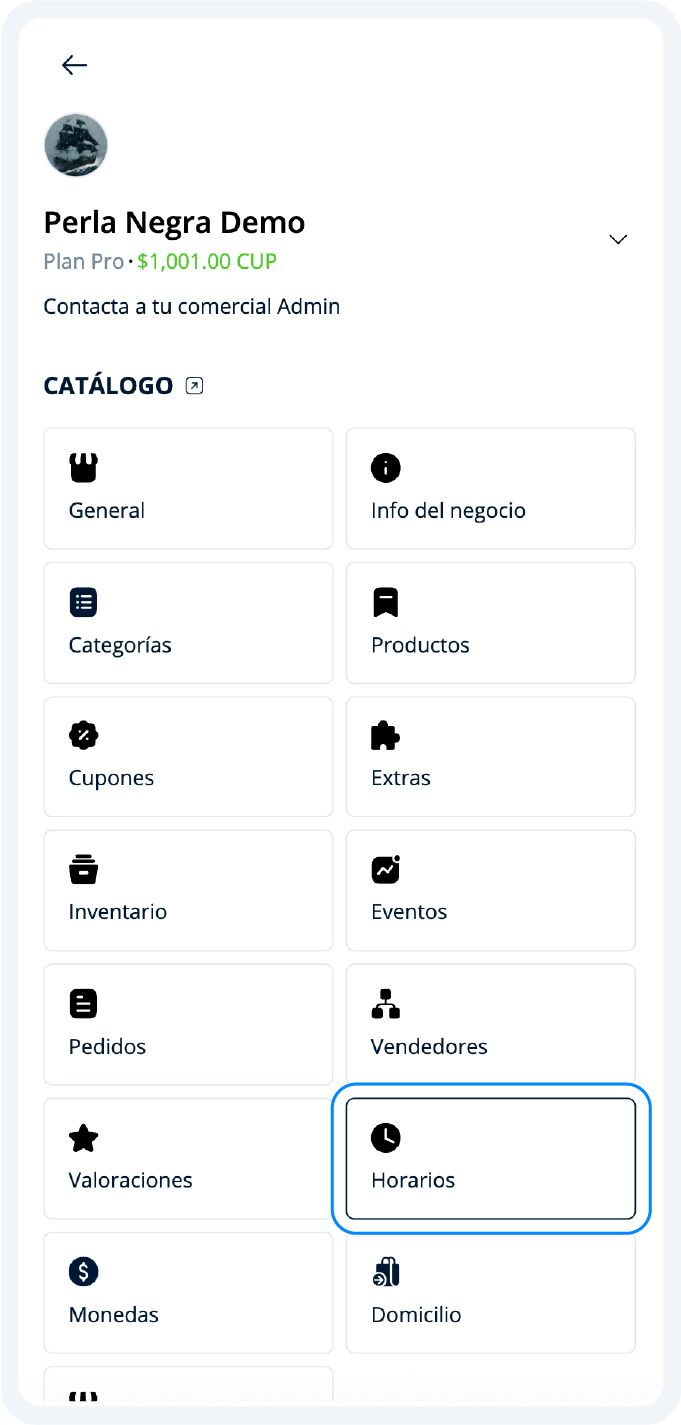Open the Monedas dollar coin icon

83,1271
